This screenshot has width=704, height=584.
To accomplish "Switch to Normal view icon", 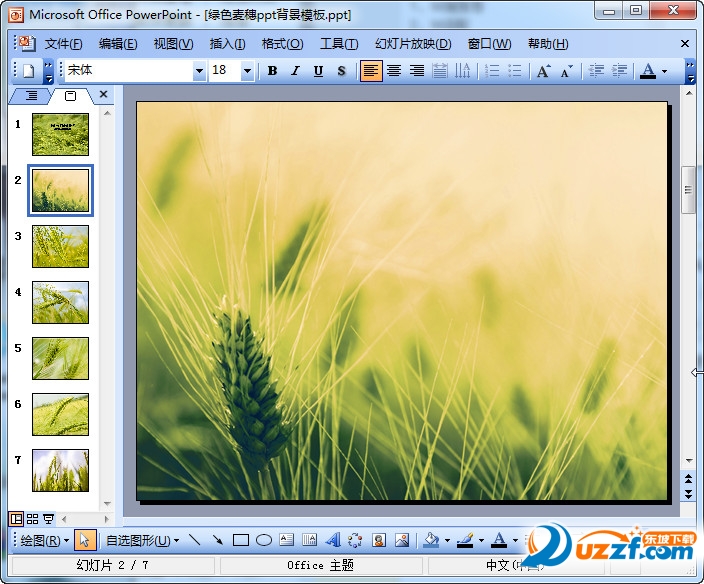I will tap(16, 519).
